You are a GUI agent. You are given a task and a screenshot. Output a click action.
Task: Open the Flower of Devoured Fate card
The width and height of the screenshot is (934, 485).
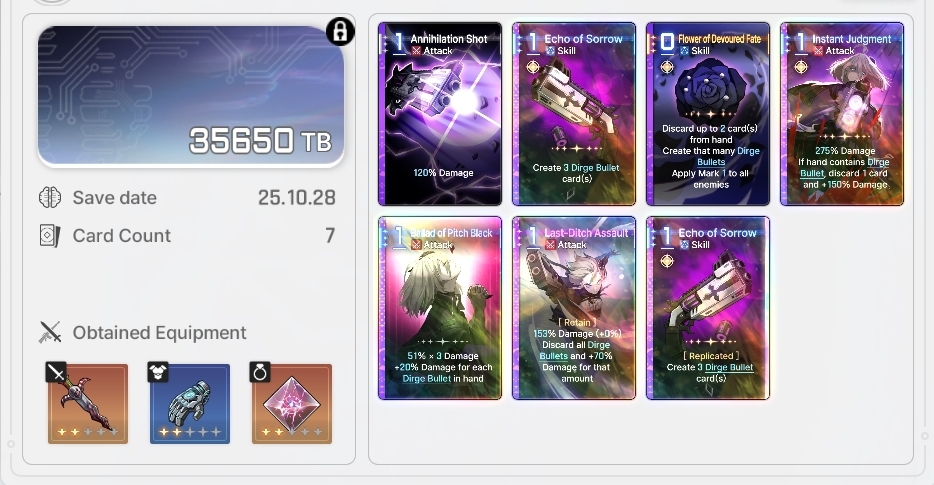(x=708, y=114)
